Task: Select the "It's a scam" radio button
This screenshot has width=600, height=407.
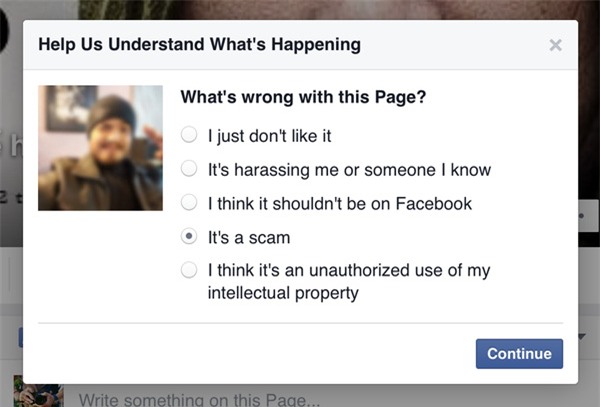Action: pyautogui.click(x=189, y=238)
